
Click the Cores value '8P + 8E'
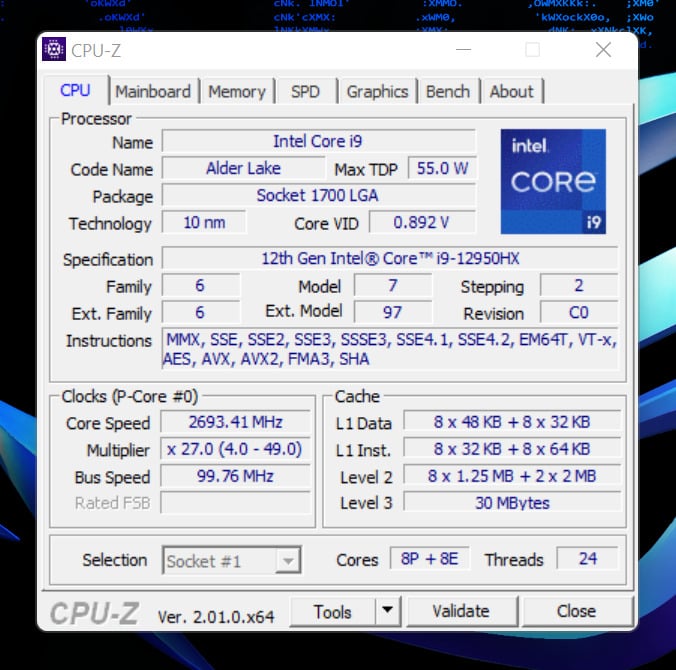click(x=430, y=559)
